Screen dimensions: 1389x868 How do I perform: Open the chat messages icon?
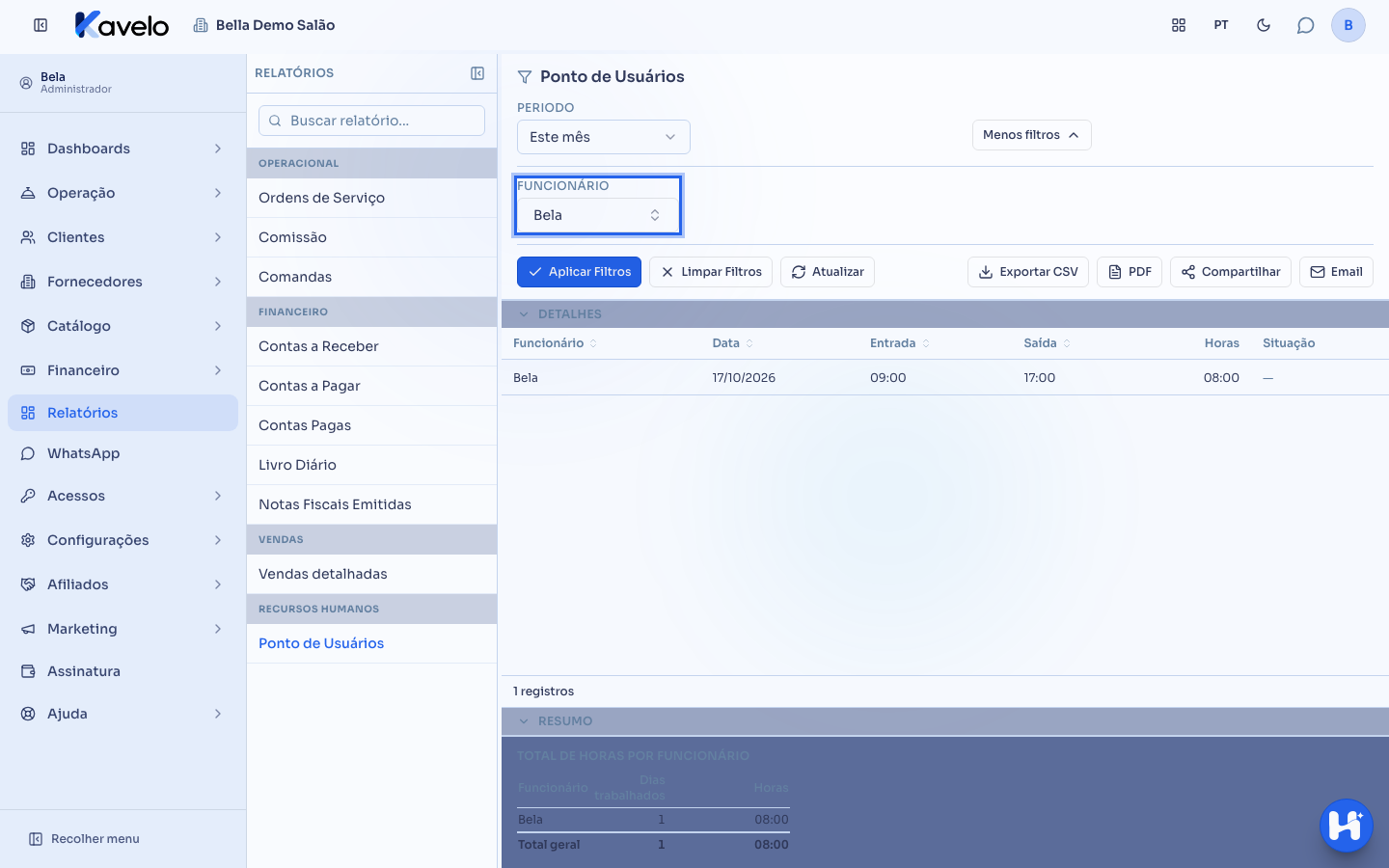1305,25
